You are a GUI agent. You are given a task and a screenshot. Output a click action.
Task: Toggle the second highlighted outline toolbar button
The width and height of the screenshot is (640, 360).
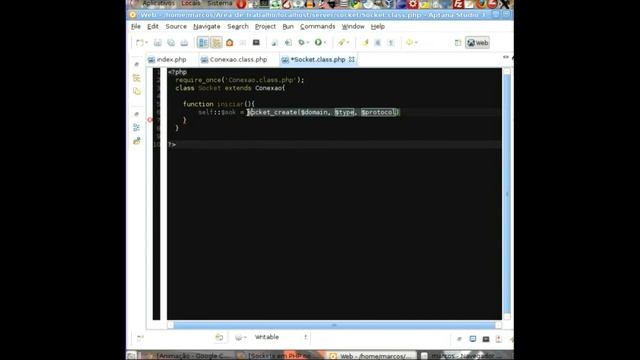click(x=216, y=42)
